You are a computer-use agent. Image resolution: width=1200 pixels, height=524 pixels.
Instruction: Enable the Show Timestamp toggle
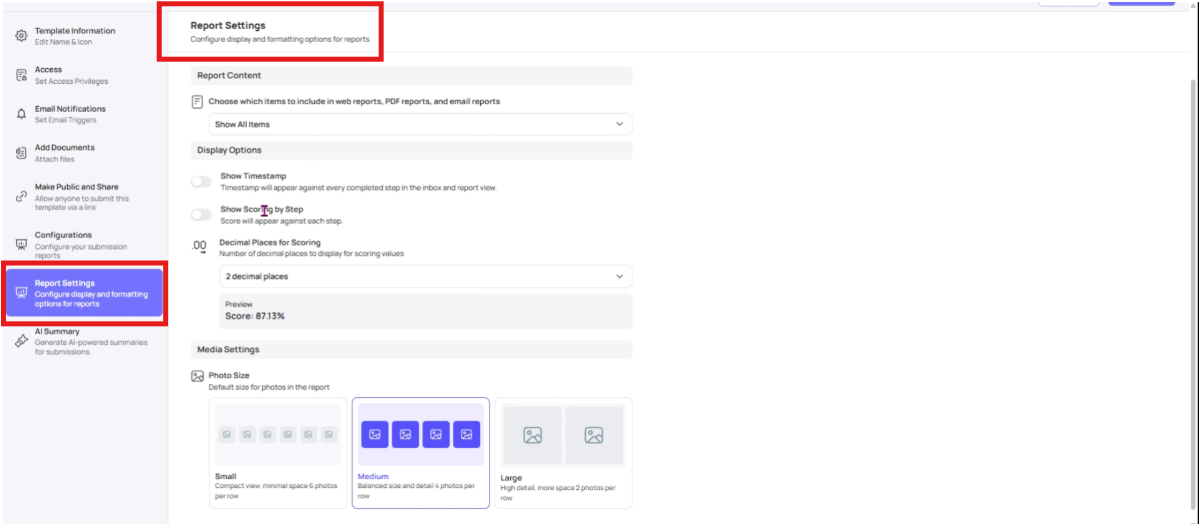point(201,181)
